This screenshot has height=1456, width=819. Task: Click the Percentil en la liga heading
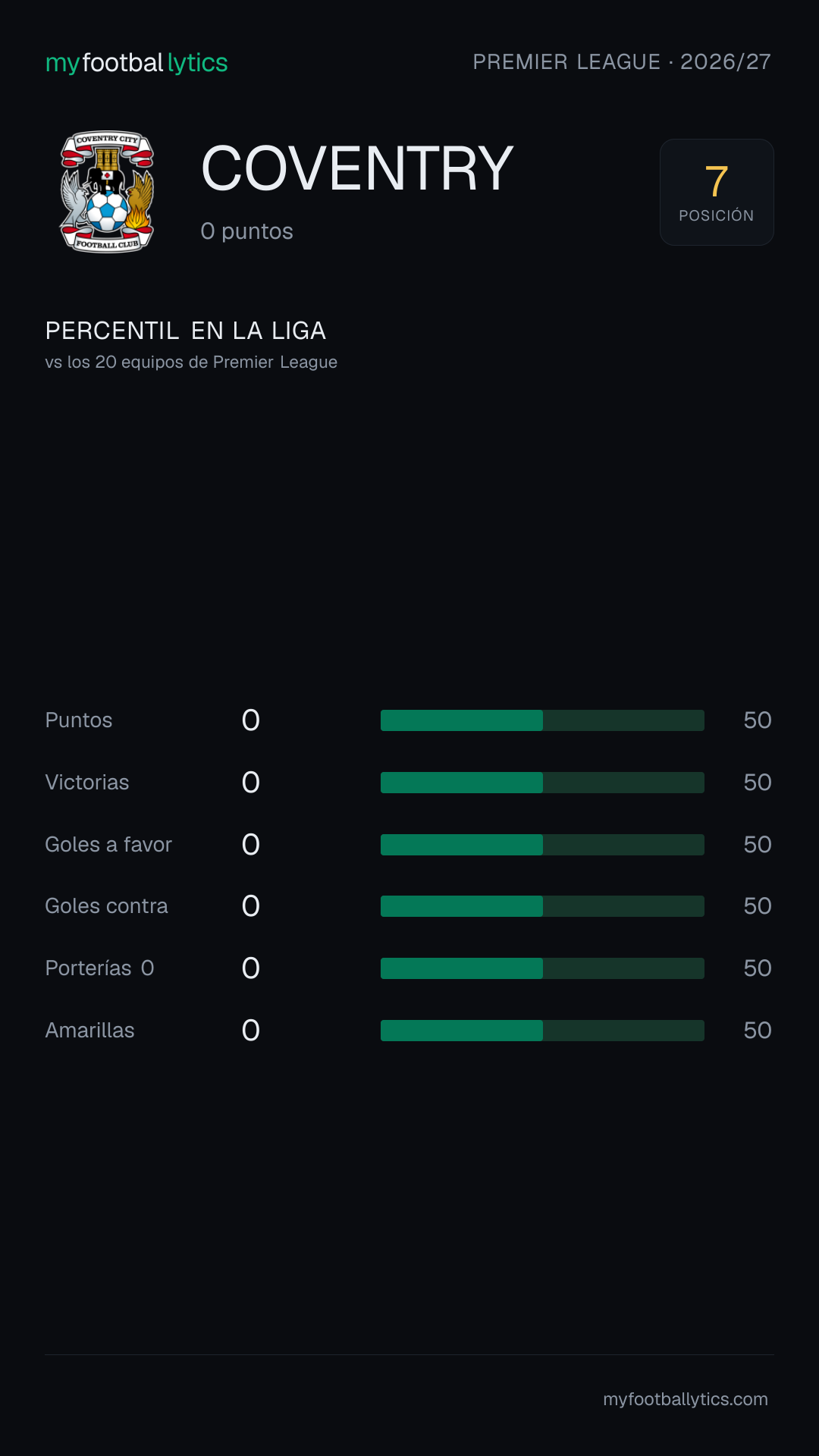point(186,331)
